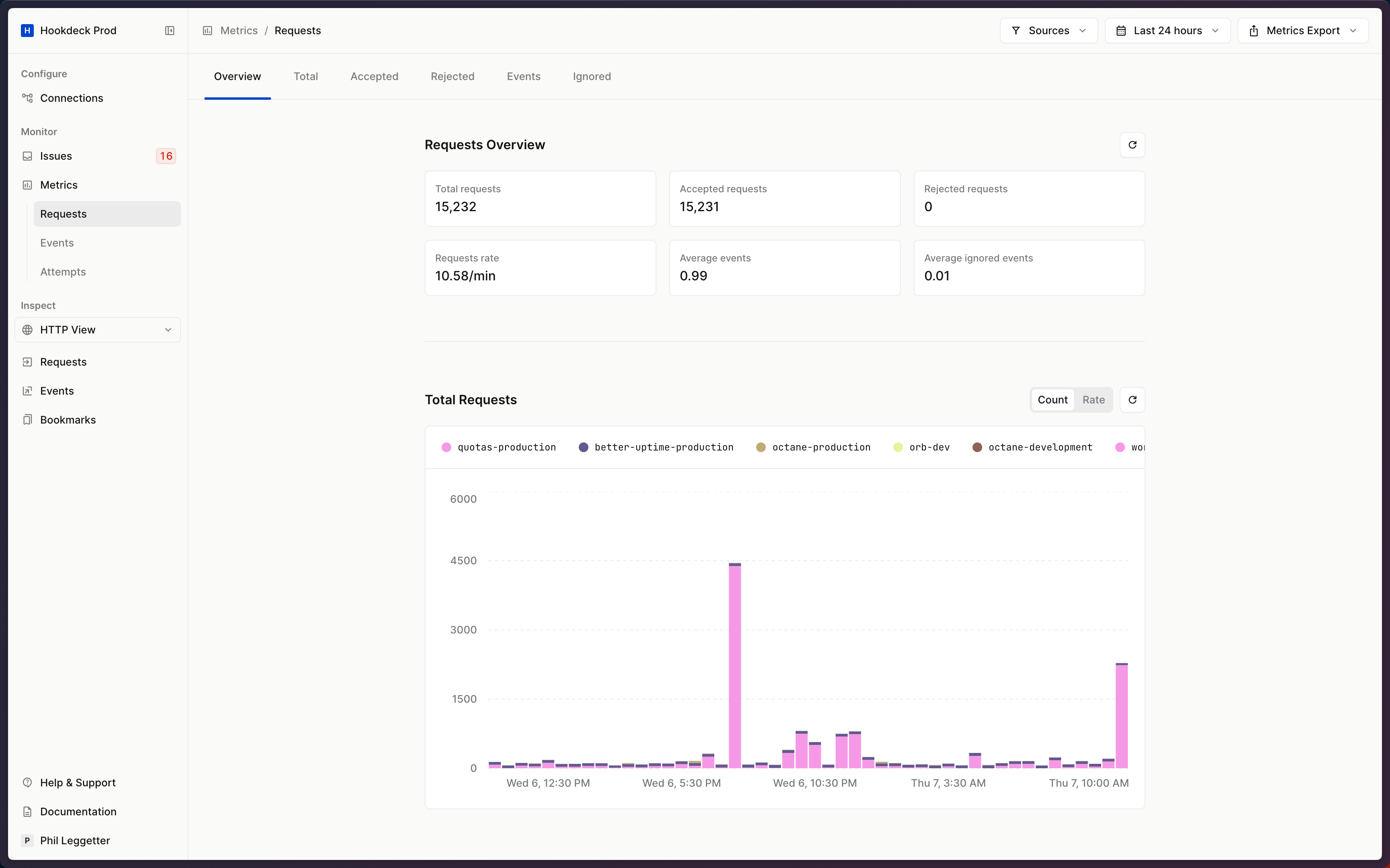Click the sidebar Events inspect icon
The height and width of the screenshot is (868, 1390).
coord(27,391)
